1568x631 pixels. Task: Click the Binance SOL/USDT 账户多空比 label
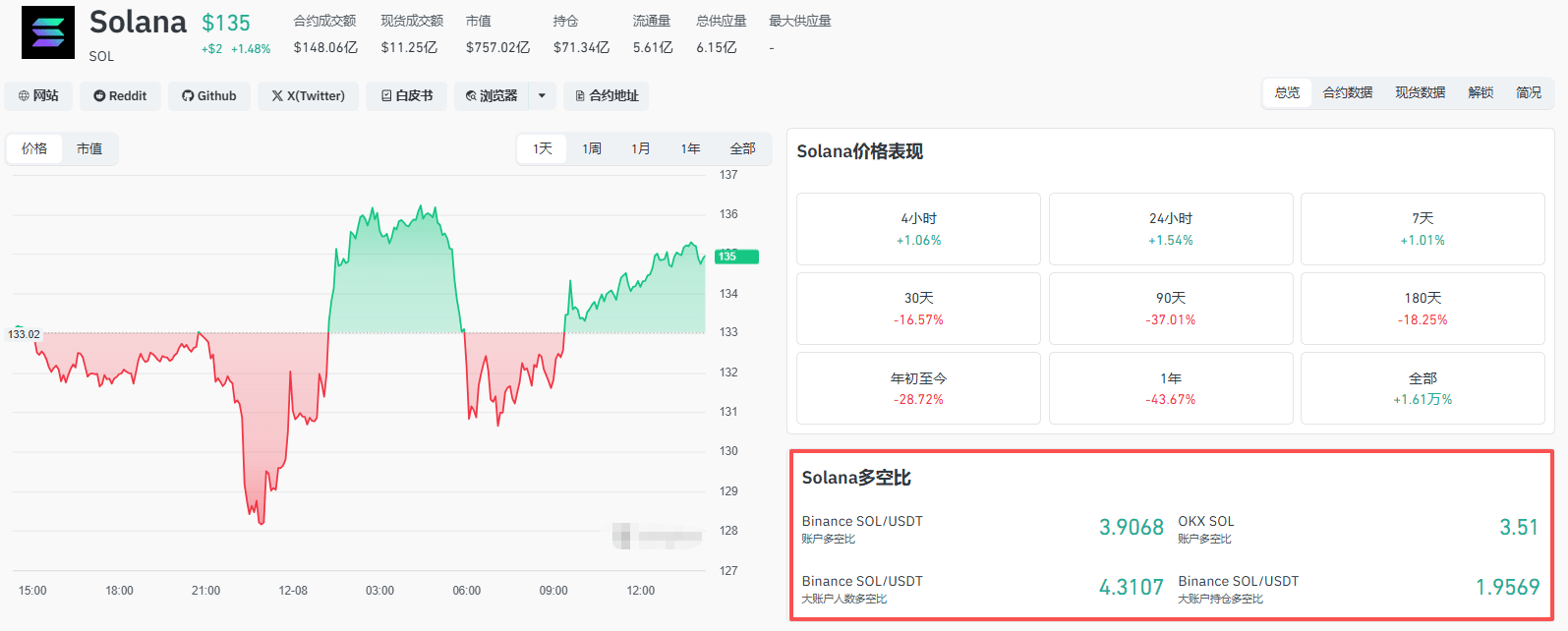coord(862,529)
